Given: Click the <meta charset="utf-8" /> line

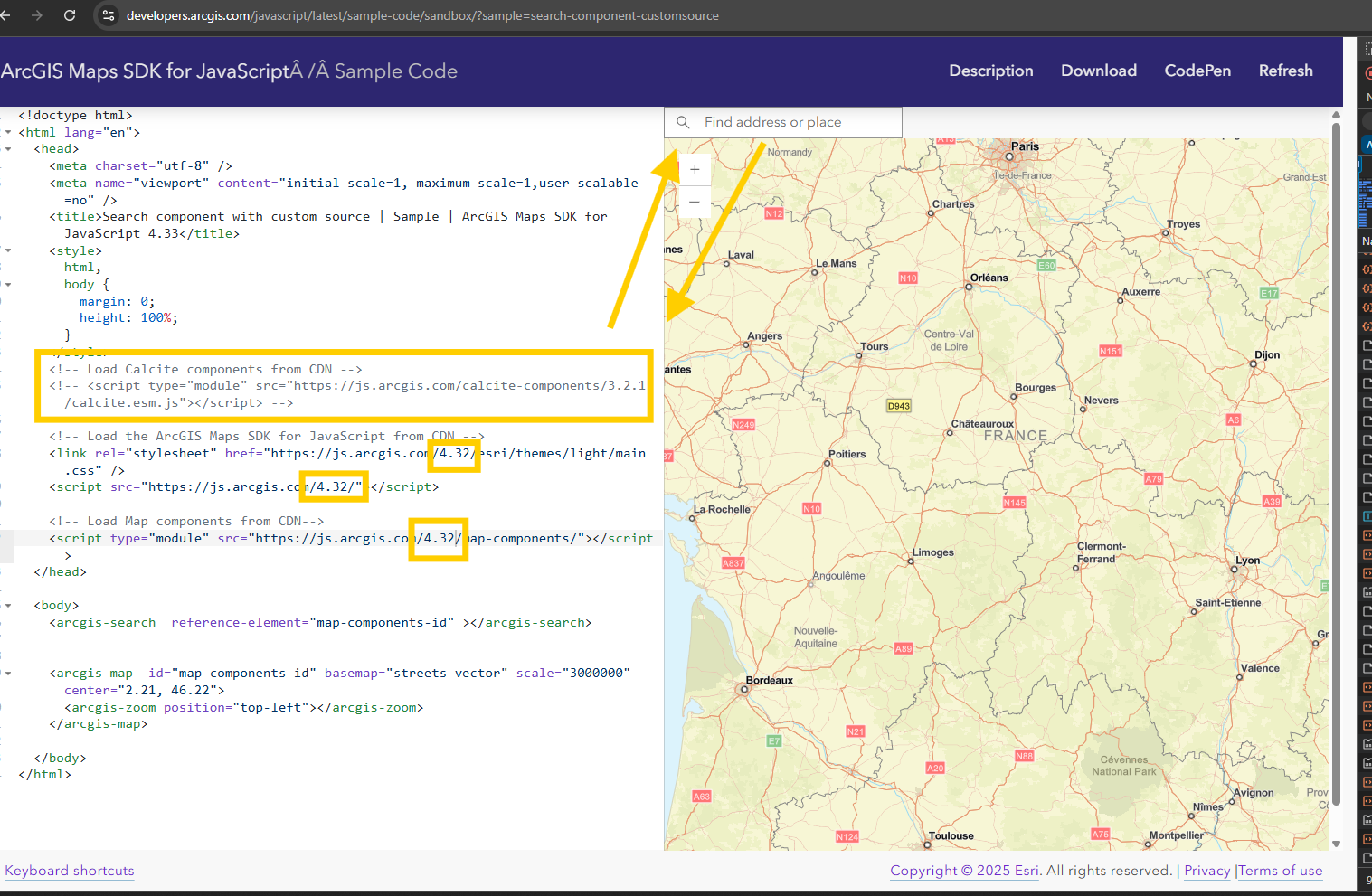Looking at the screenshot, I should (140, 165).
